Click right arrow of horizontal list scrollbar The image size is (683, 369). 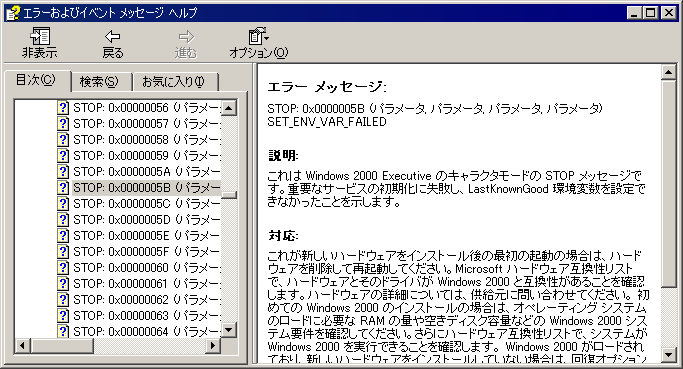(x=212, y=346)
